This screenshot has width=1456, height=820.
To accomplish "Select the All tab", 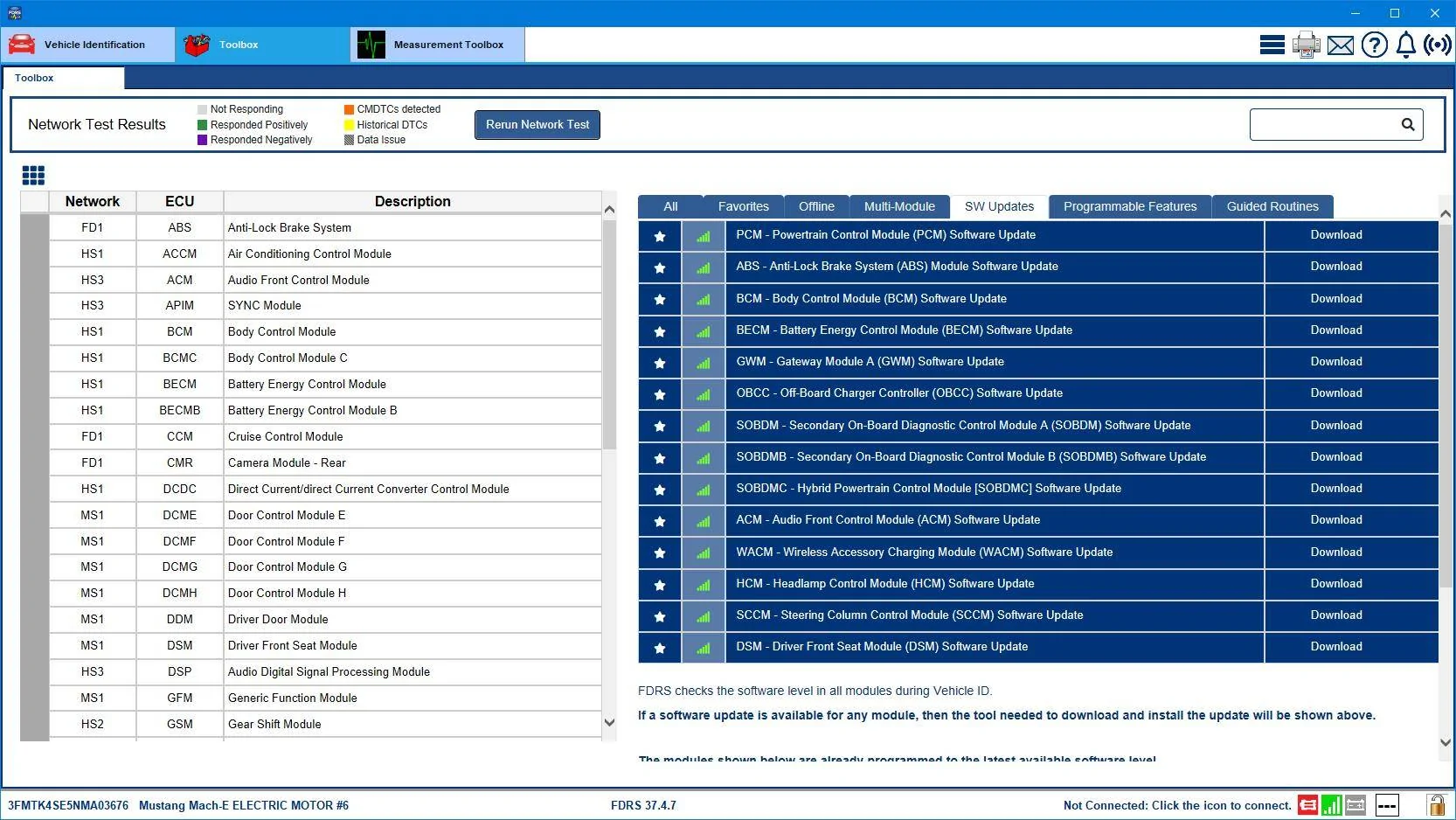I will (x=670, y=206).
